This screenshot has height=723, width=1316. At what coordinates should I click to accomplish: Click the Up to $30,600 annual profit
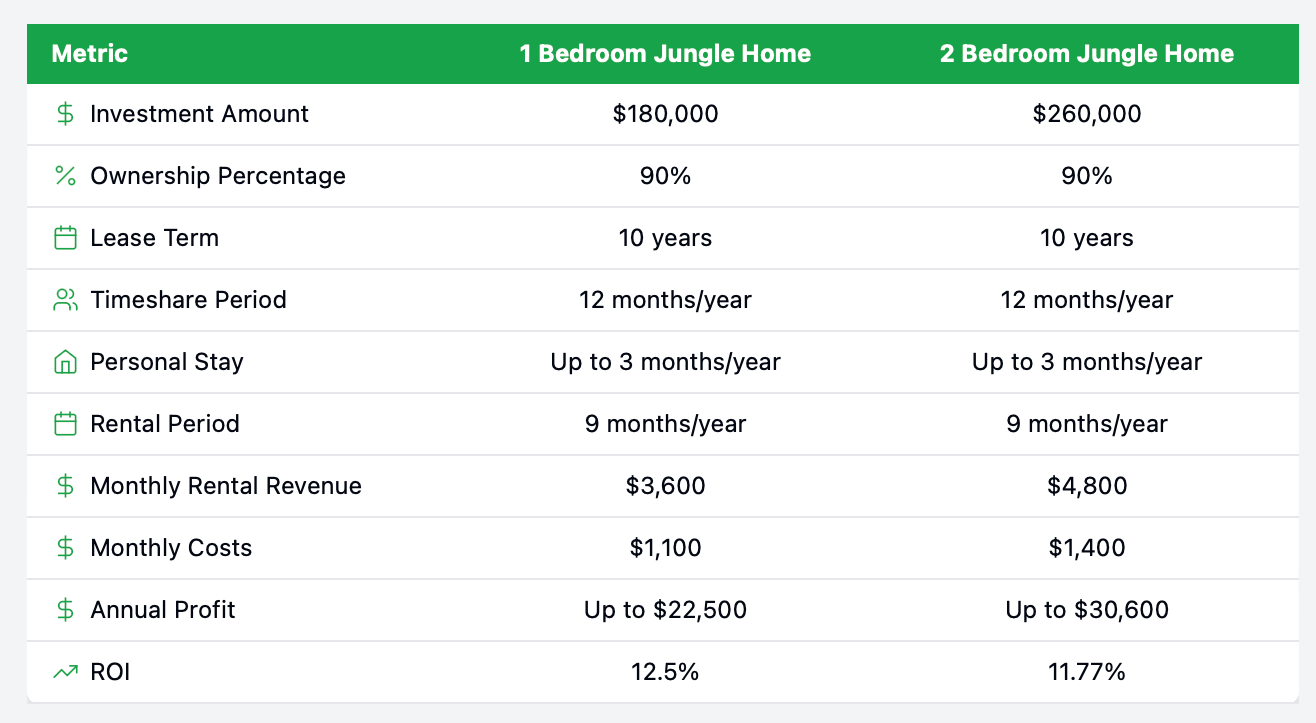click(1087, 610)
